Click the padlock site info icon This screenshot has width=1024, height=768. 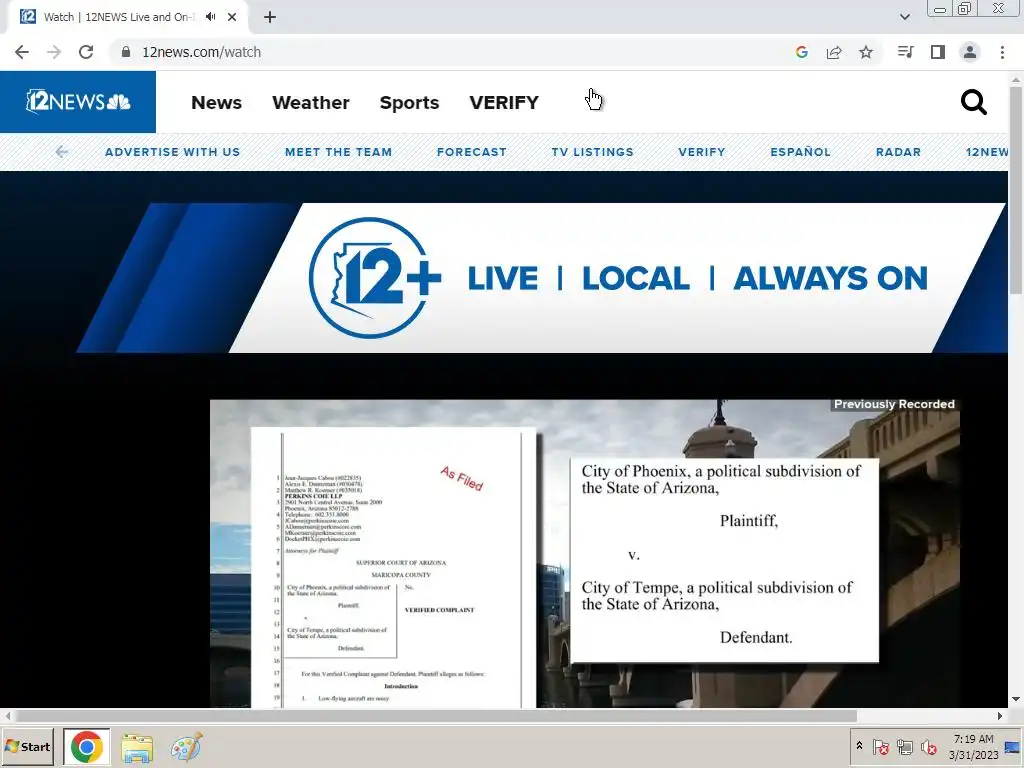tap(126, 52)
